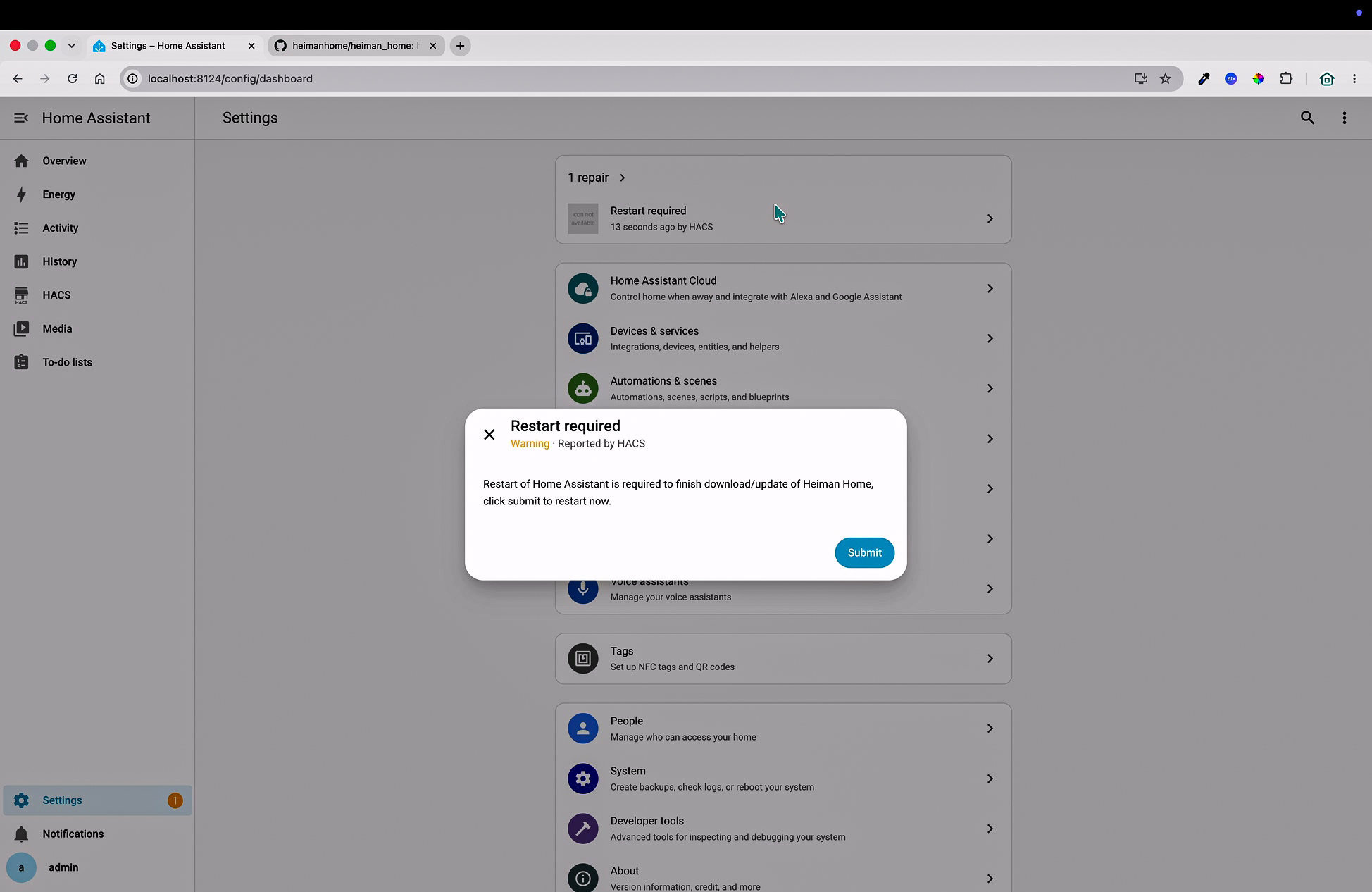Collapse the Home Assistant sidebar menu
The image size is (1372, 892).
pos(21,118)
